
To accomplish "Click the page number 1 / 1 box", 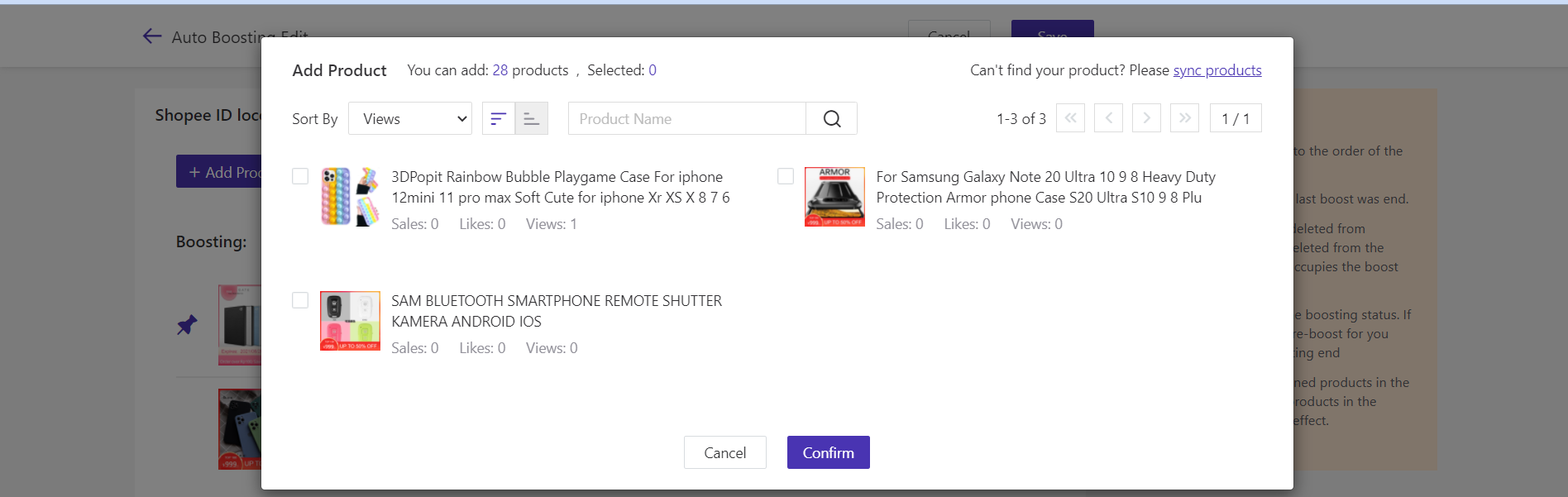I will click(x=1235, y=119).
